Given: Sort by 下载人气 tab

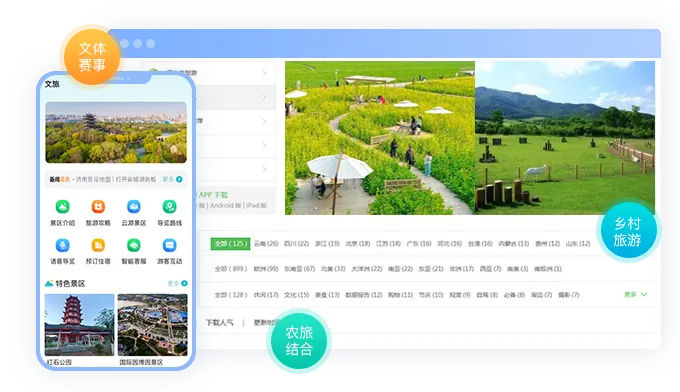Looking at the screenshot, I should point(219,323).
